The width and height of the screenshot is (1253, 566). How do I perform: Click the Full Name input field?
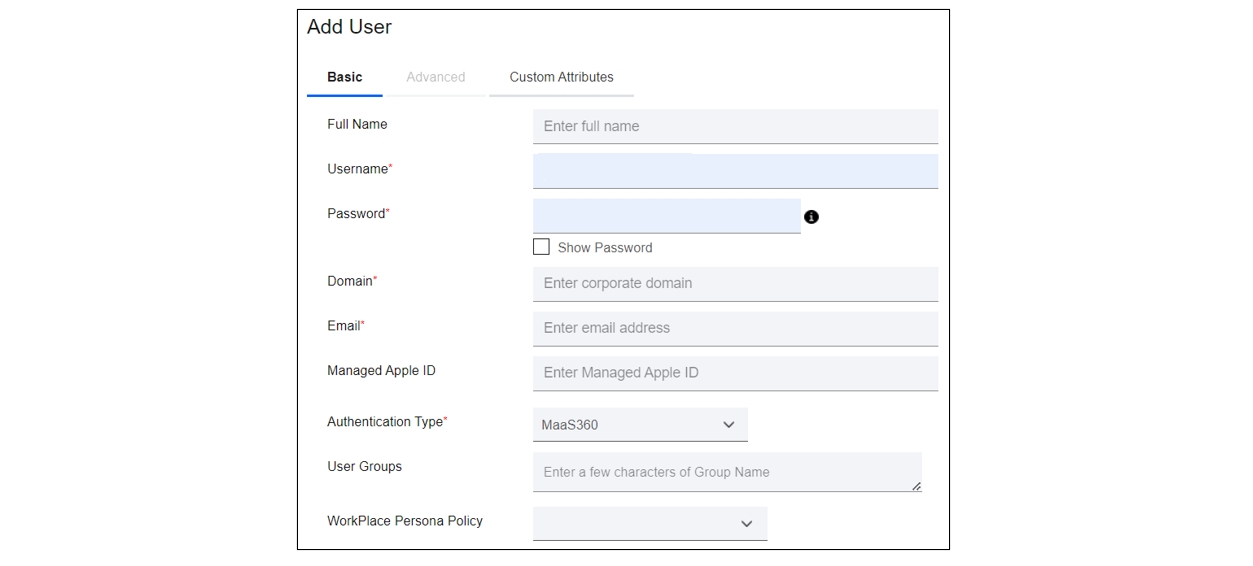pos(735,126)
